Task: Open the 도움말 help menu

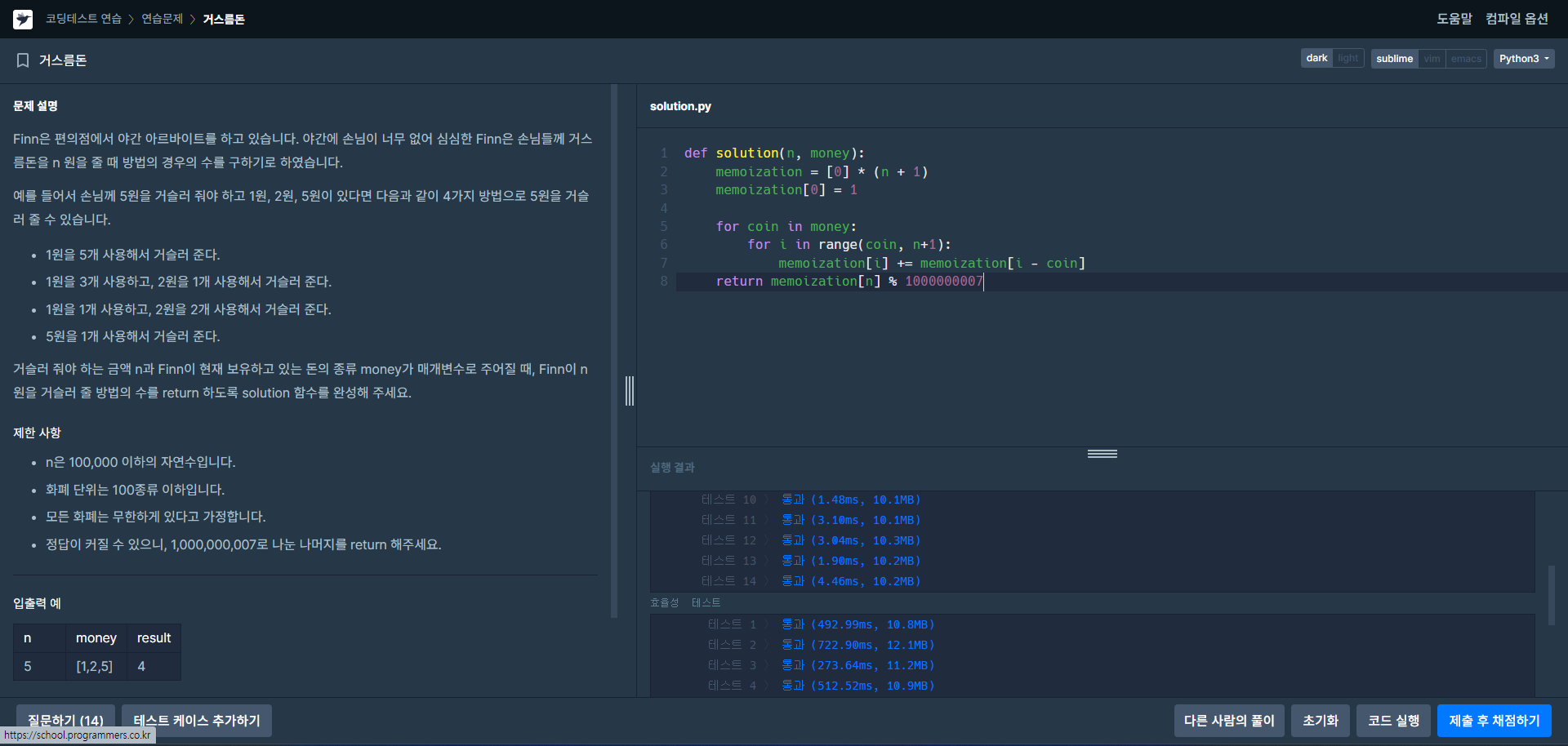Action: 1454,19
